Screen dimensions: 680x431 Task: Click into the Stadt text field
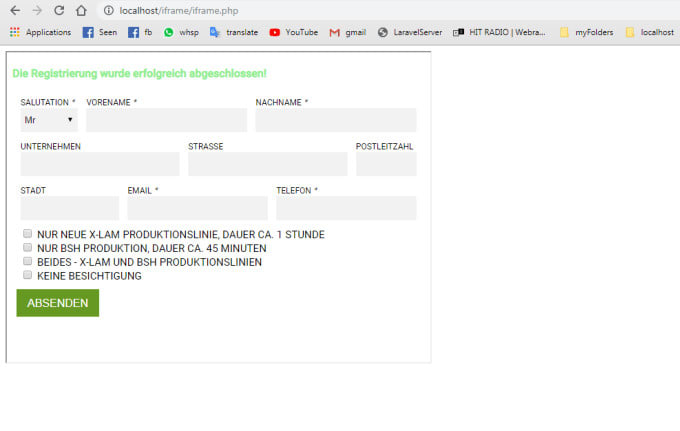pyautogui.click(x=69, y=208)
